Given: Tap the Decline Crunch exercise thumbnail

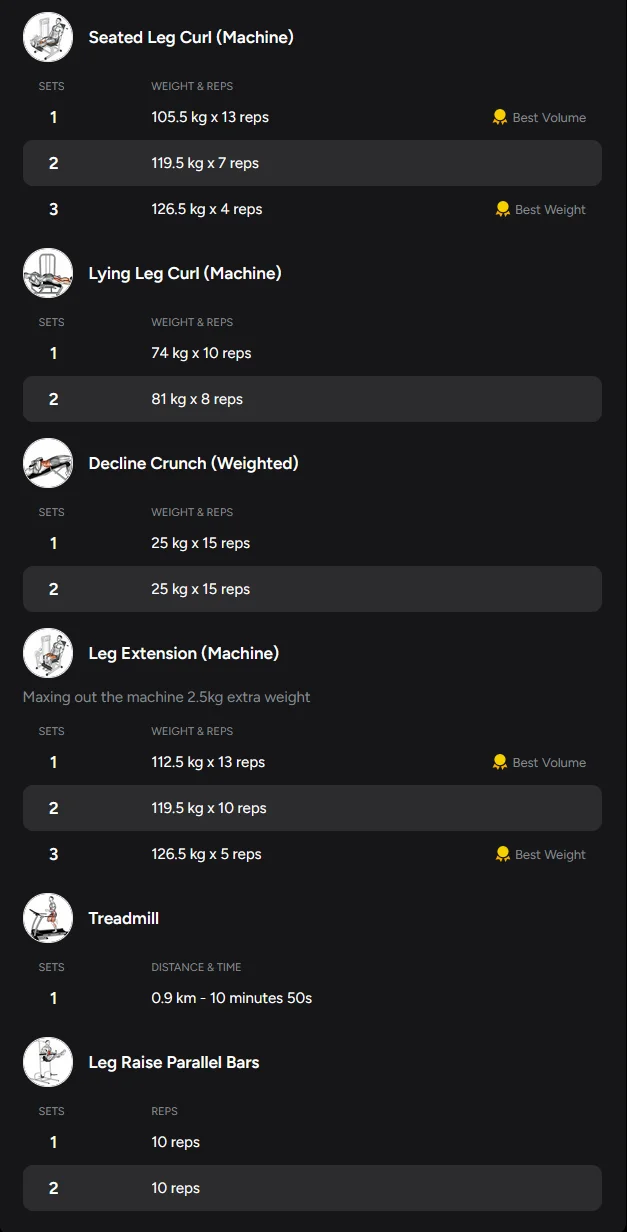Looking at the screenshot, I should tap(48, 463).
